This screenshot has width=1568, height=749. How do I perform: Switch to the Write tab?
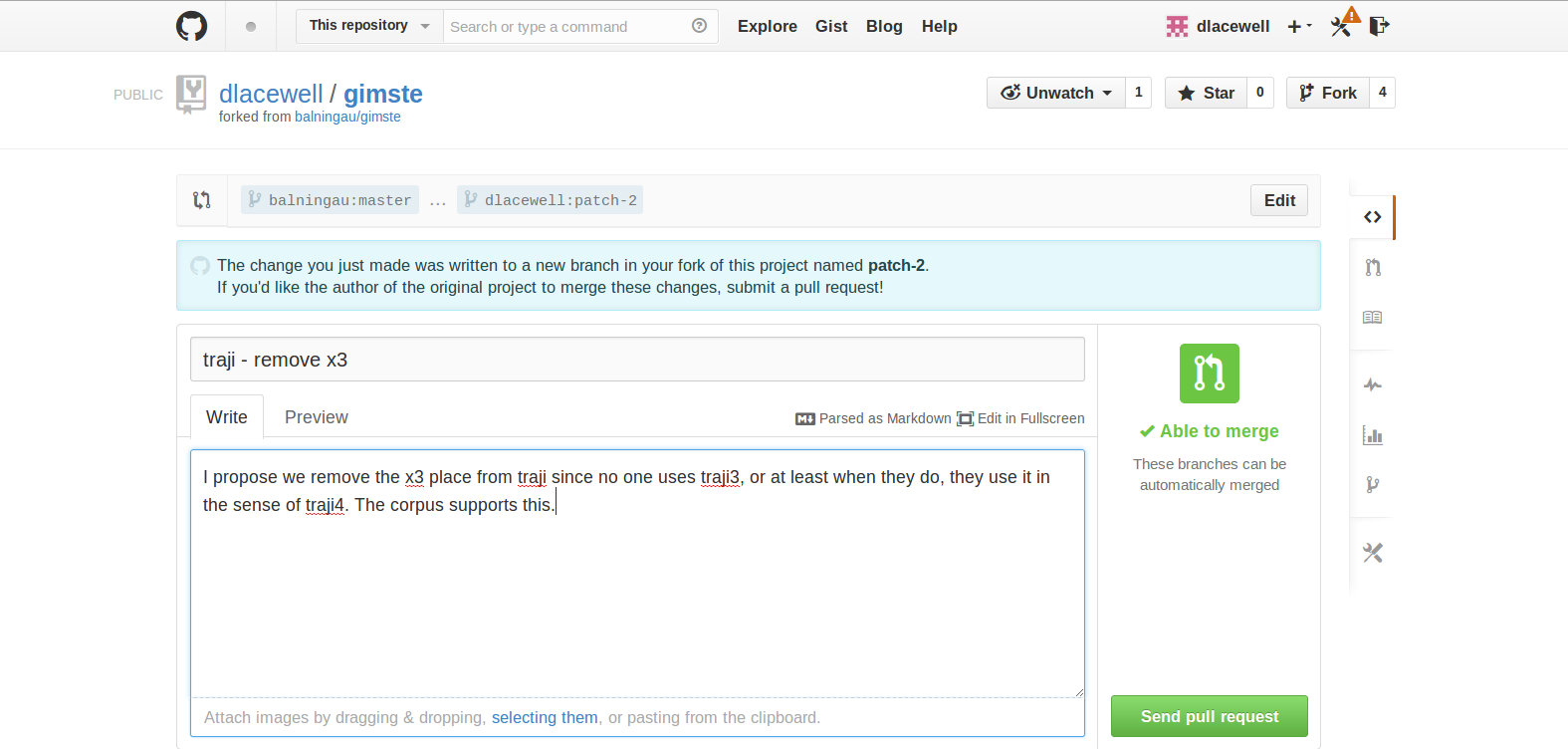227,417
